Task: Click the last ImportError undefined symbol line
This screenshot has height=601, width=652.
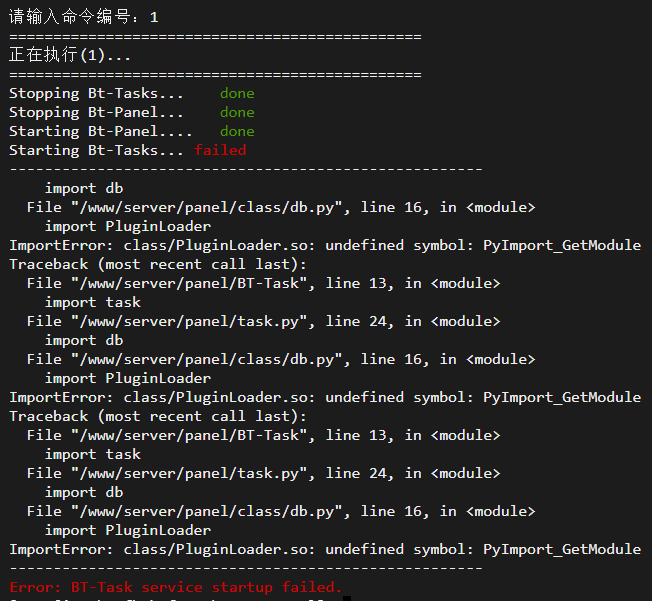Action: click(325, 549)
